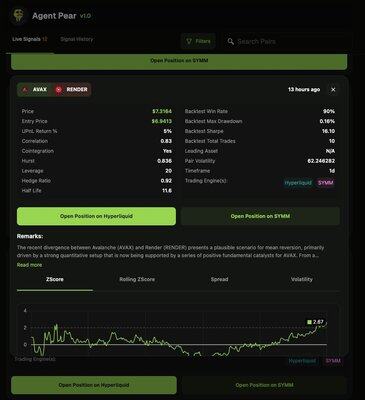The height and width of the screenshot is (400, 365).
Task: Click the Filters funnel icon
Action: tap(189, 41)
